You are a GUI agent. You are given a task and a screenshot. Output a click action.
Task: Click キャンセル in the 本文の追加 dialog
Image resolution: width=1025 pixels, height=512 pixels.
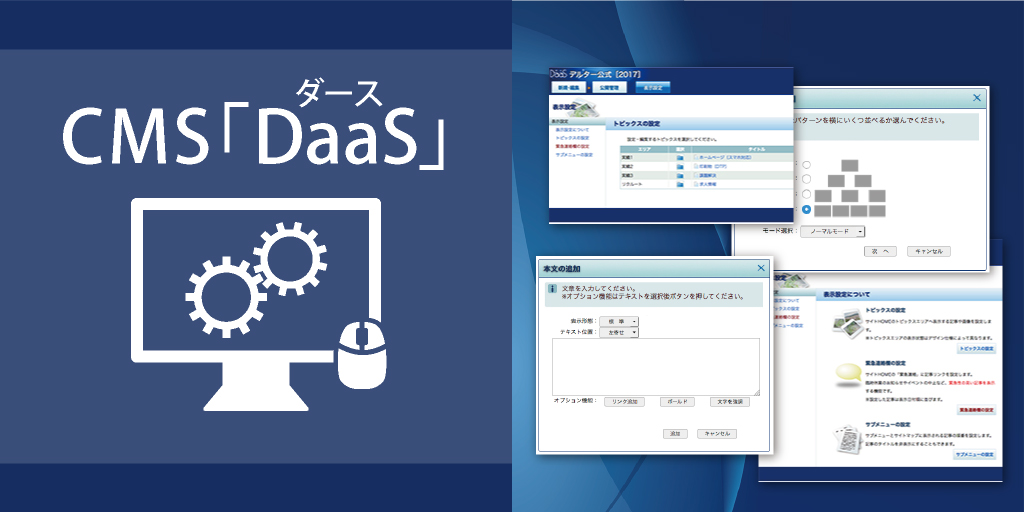(x=717, y=434)
